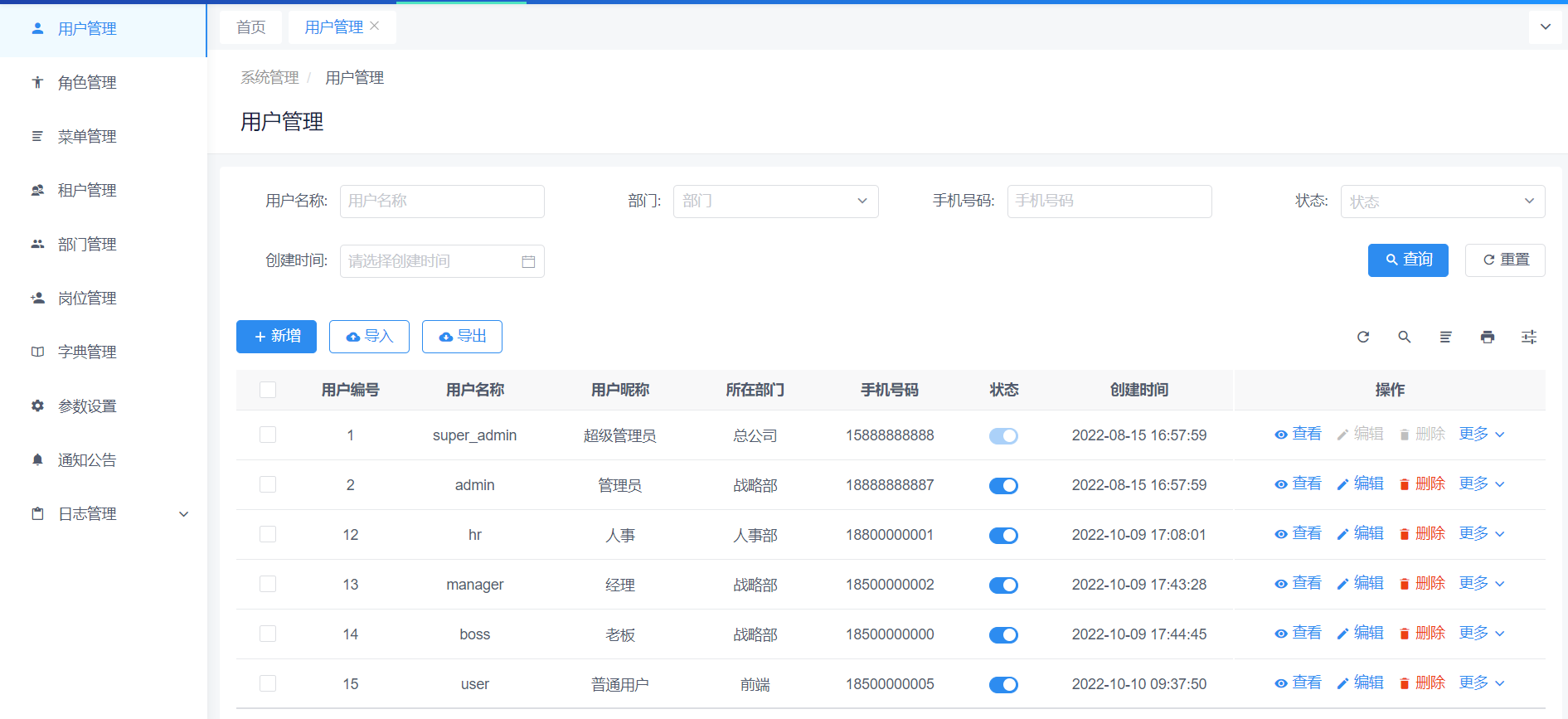Click the 岗位管理 sidebar icon

[37, 298]
